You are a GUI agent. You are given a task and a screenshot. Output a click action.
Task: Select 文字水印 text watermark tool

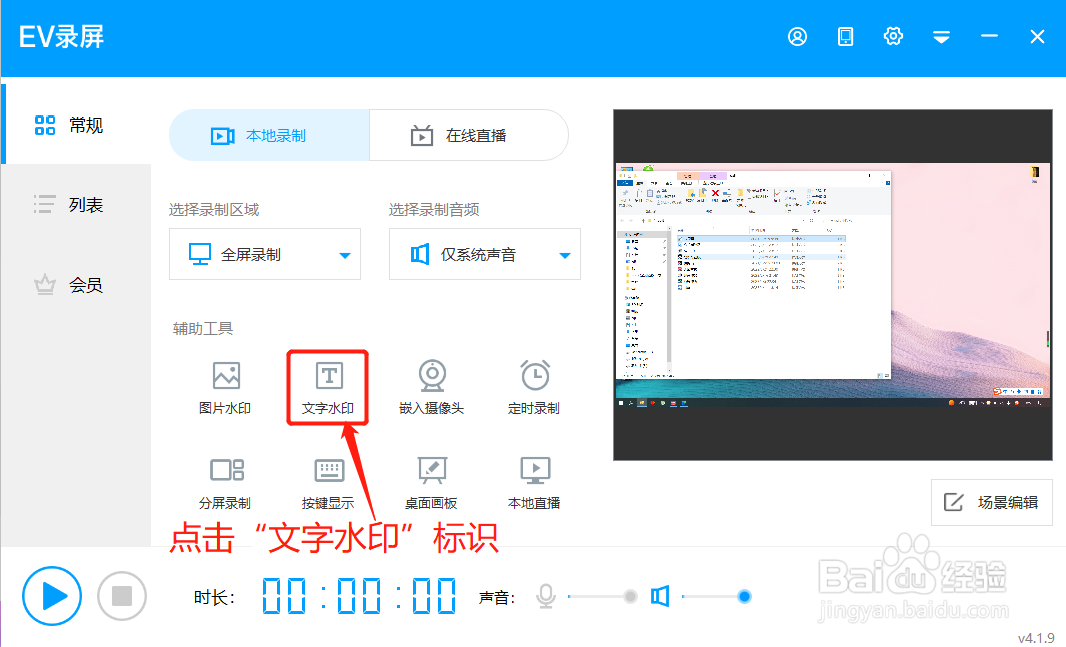328,388
